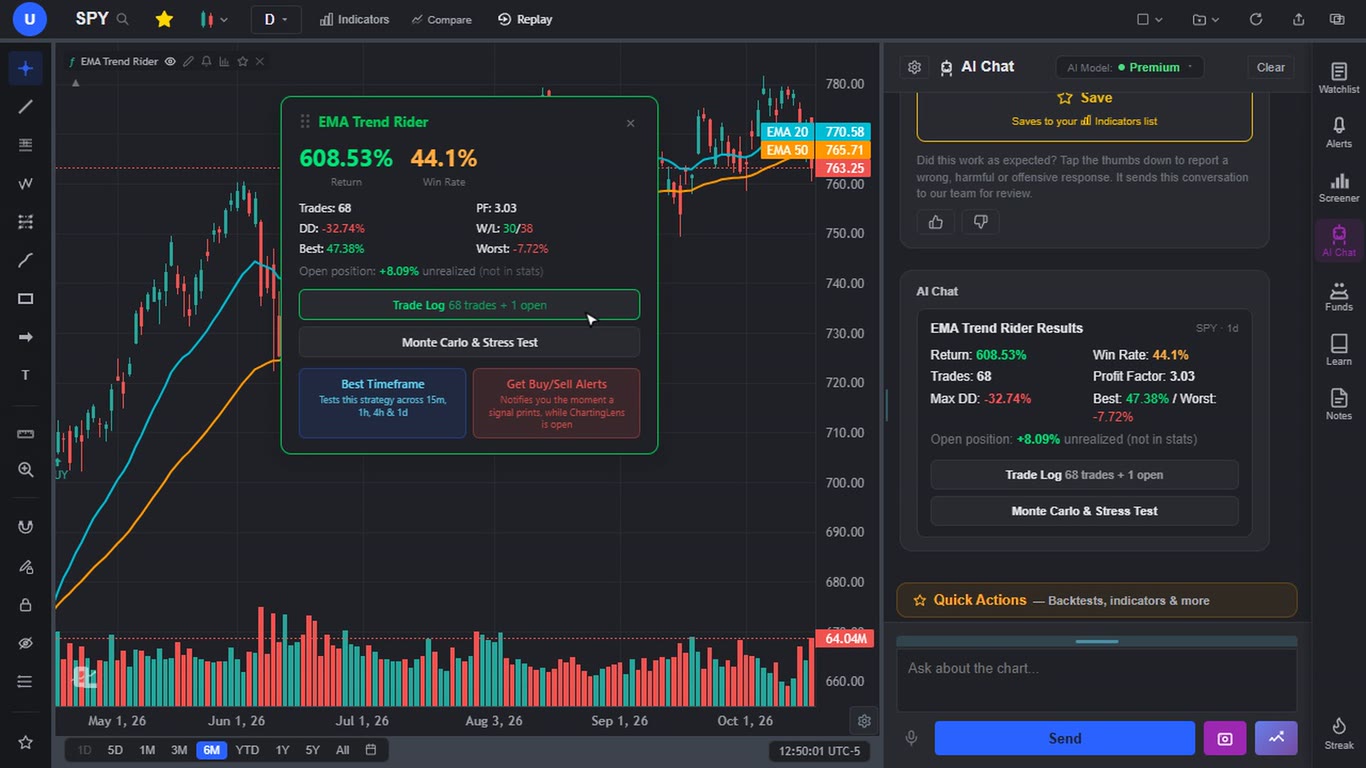Change the AI Model Premium dropdown

pos(1130,67)
